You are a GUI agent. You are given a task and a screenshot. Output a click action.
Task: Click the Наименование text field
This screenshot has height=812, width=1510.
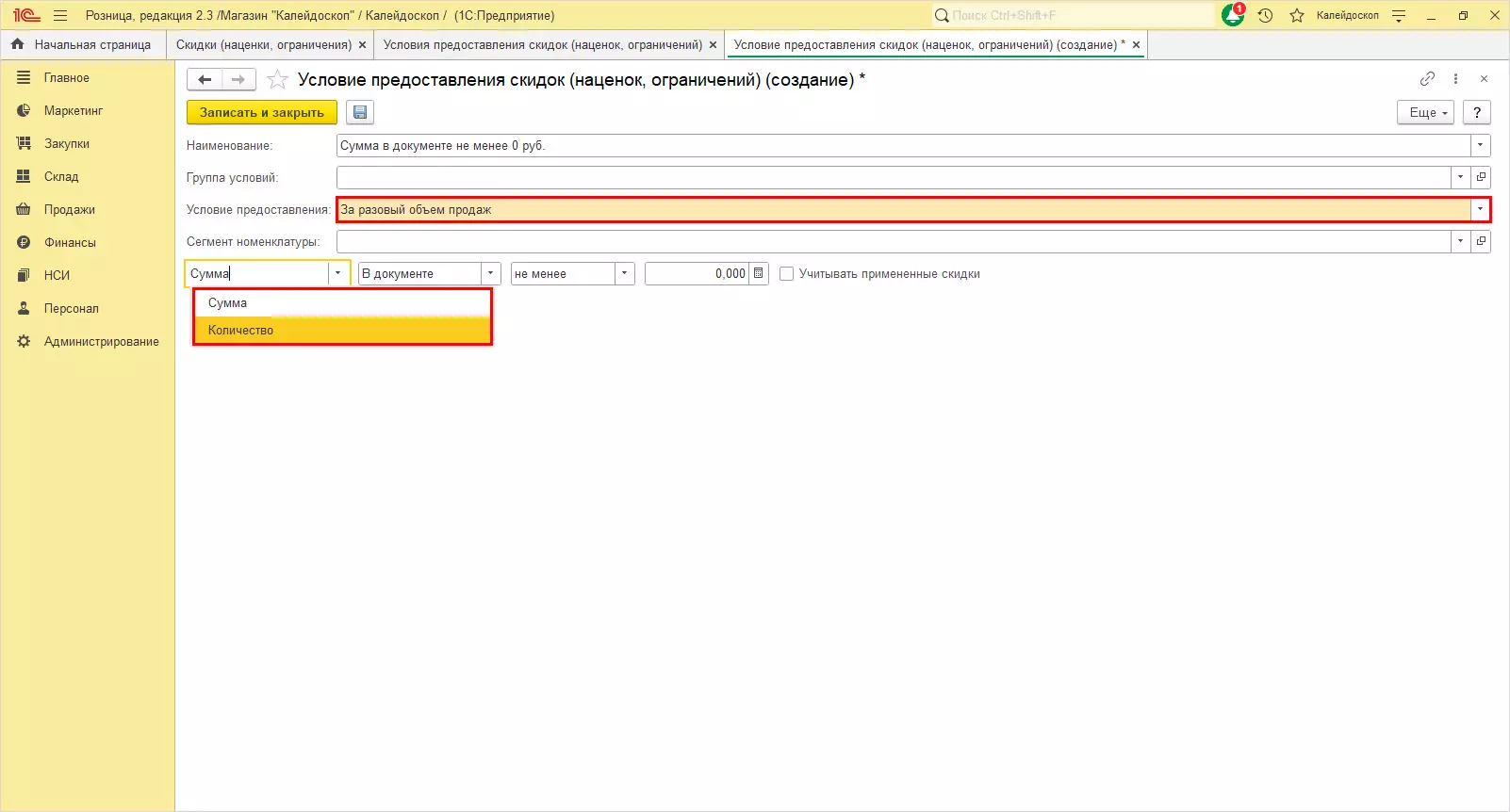click(x=904, y=145)
